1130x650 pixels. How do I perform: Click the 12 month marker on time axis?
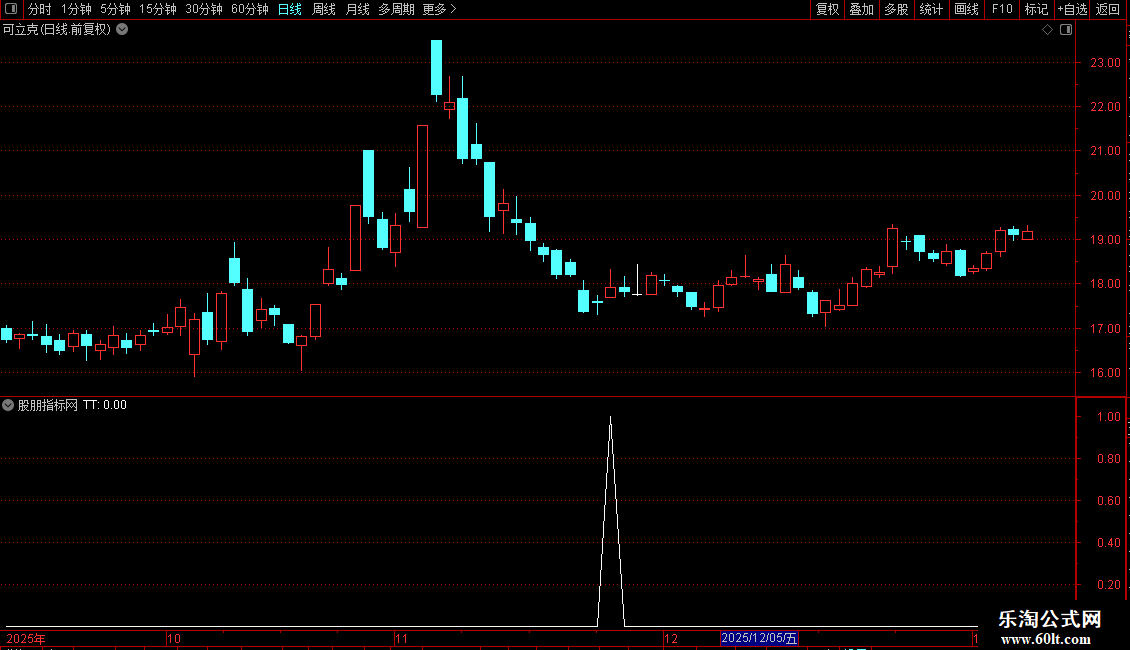(671, 638)
